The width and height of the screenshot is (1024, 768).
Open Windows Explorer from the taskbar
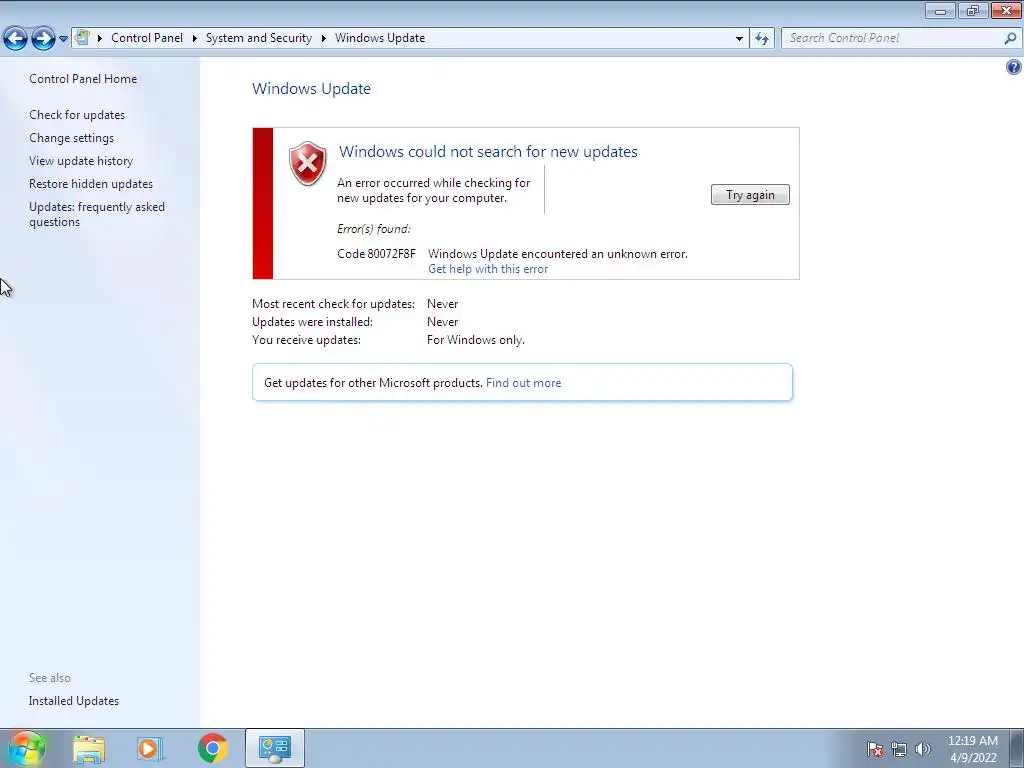pos(89,749)
